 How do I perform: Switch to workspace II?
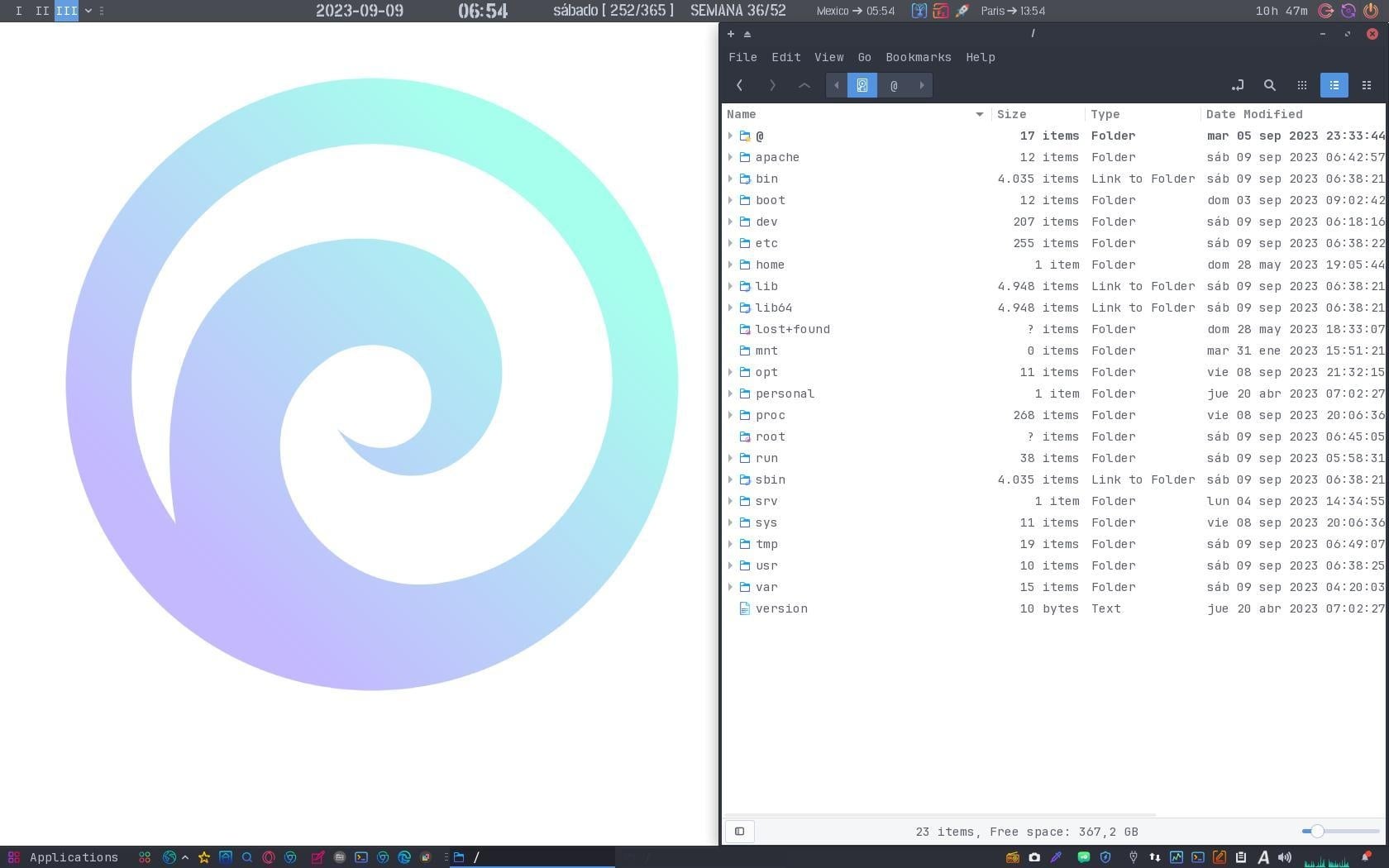tap(42, 11)
